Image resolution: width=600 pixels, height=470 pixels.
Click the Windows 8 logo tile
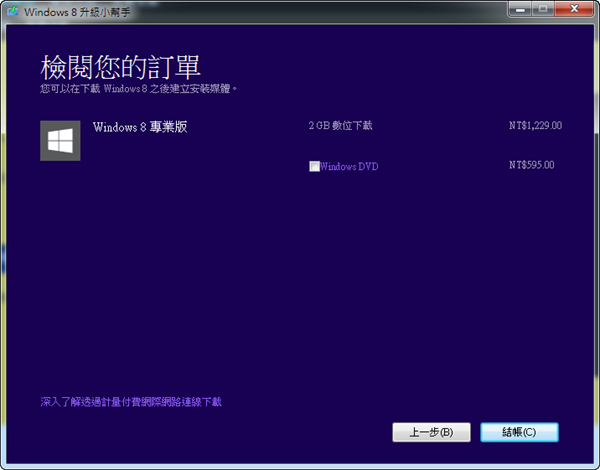pyautogui.click(x=60, y=140)
